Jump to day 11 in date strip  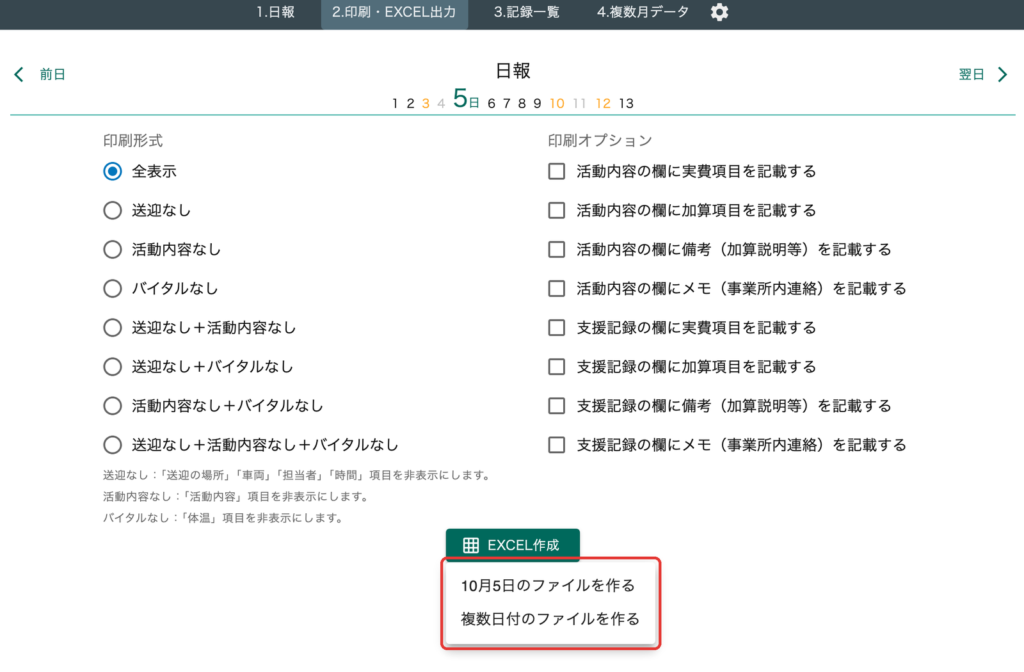pyautogui.click(x=579, y=103)
